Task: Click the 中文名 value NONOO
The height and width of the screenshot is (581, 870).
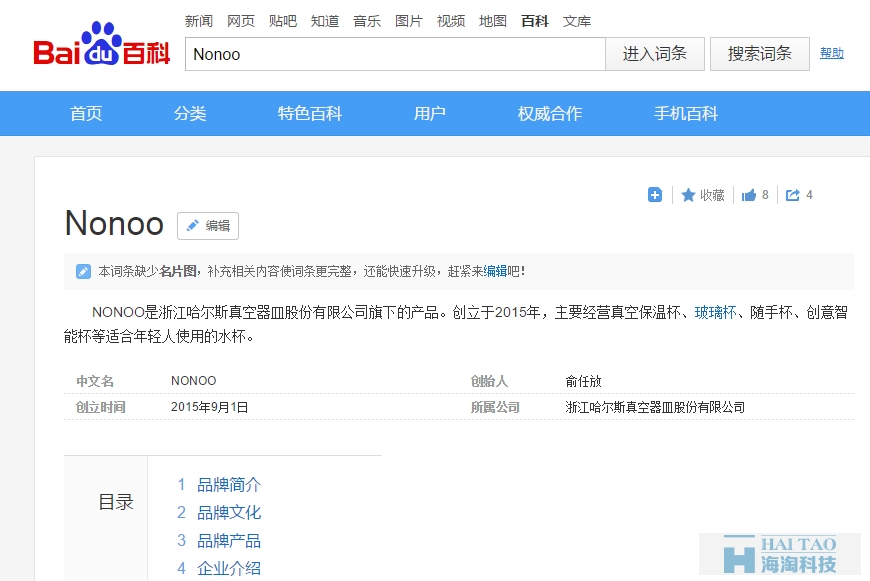Action: 194,381
